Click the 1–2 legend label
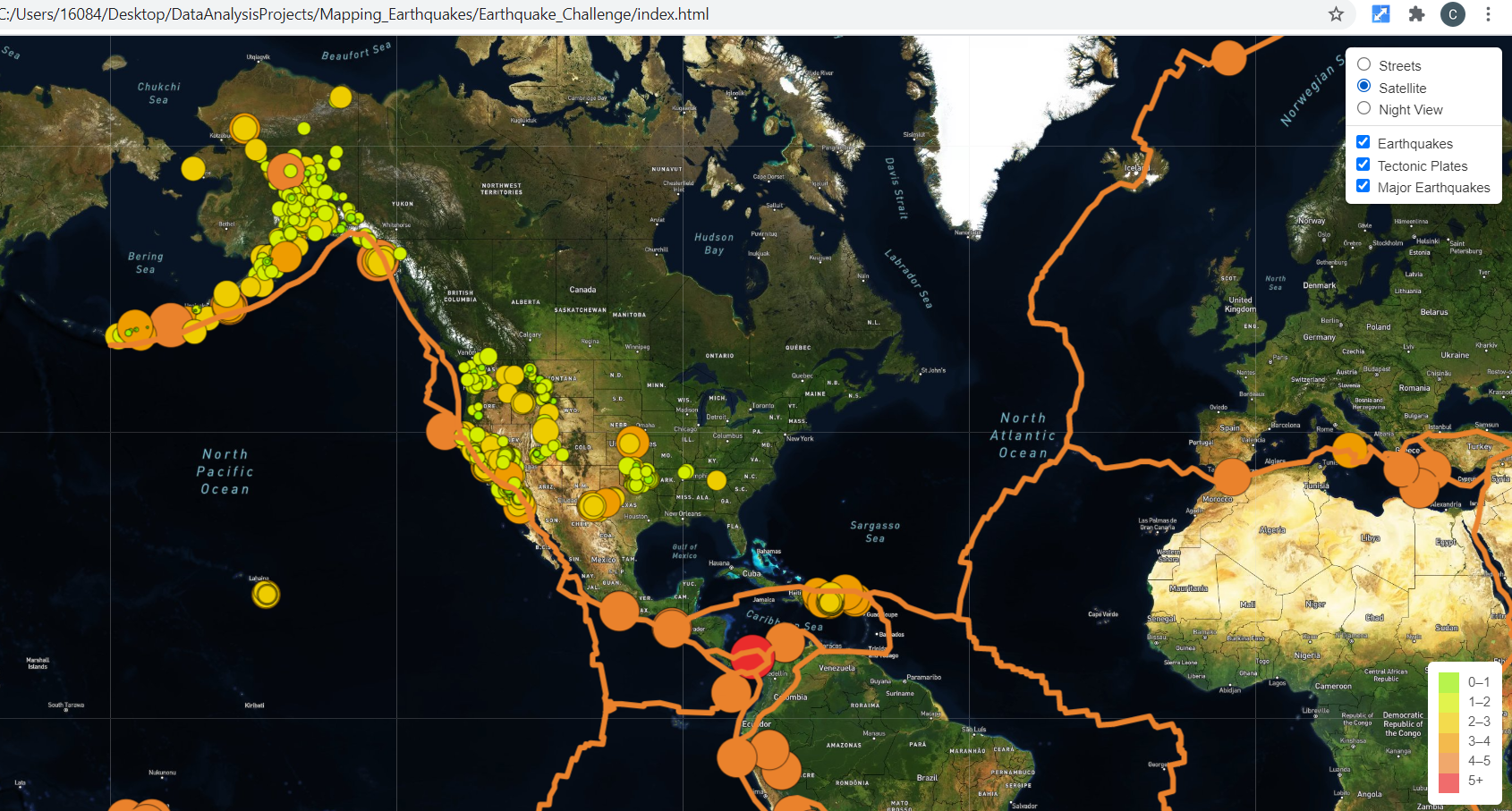The width and height of the screenshot is (1512, 811). coord(1479,702)
